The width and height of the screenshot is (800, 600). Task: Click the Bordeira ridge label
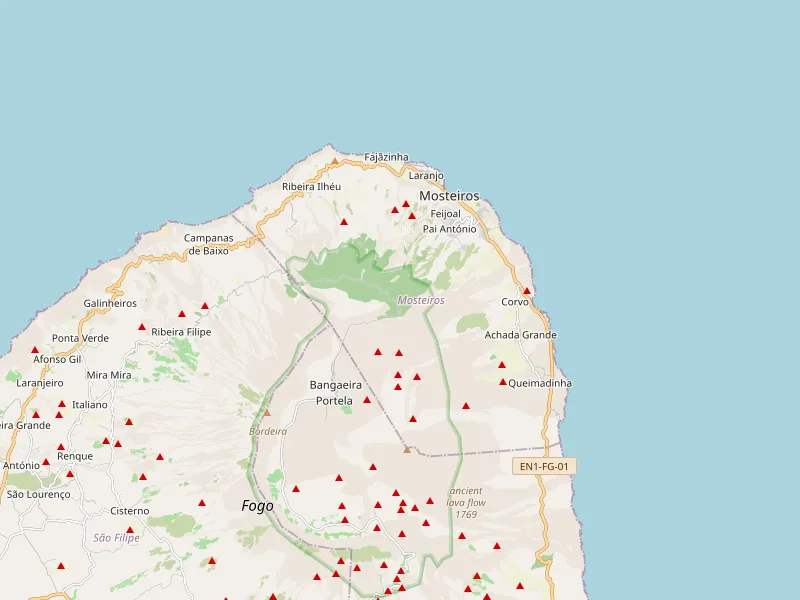click(268, 432)
